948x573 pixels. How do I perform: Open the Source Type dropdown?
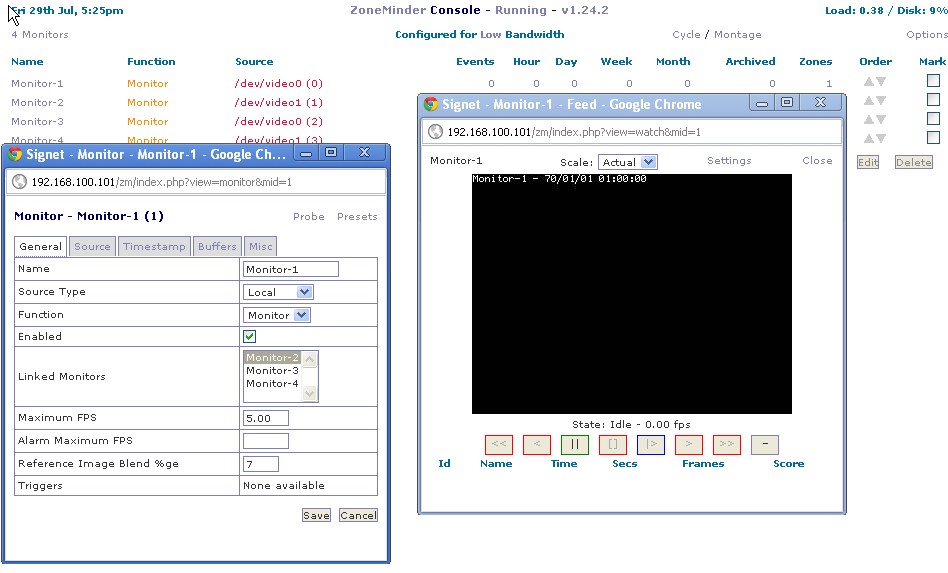coord(278,292)
